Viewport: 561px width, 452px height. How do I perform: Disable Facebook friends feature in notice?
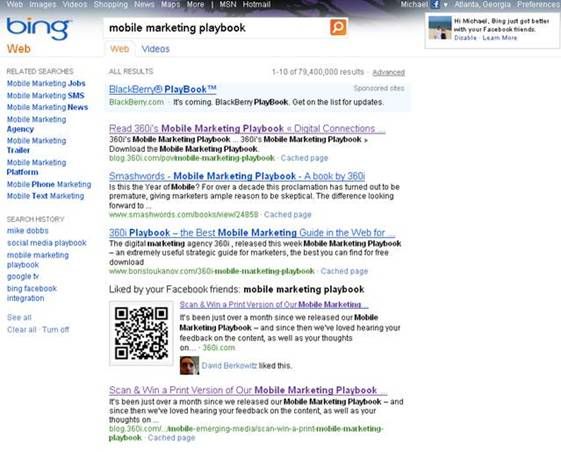pyautogui.click(x=465, y=38)
